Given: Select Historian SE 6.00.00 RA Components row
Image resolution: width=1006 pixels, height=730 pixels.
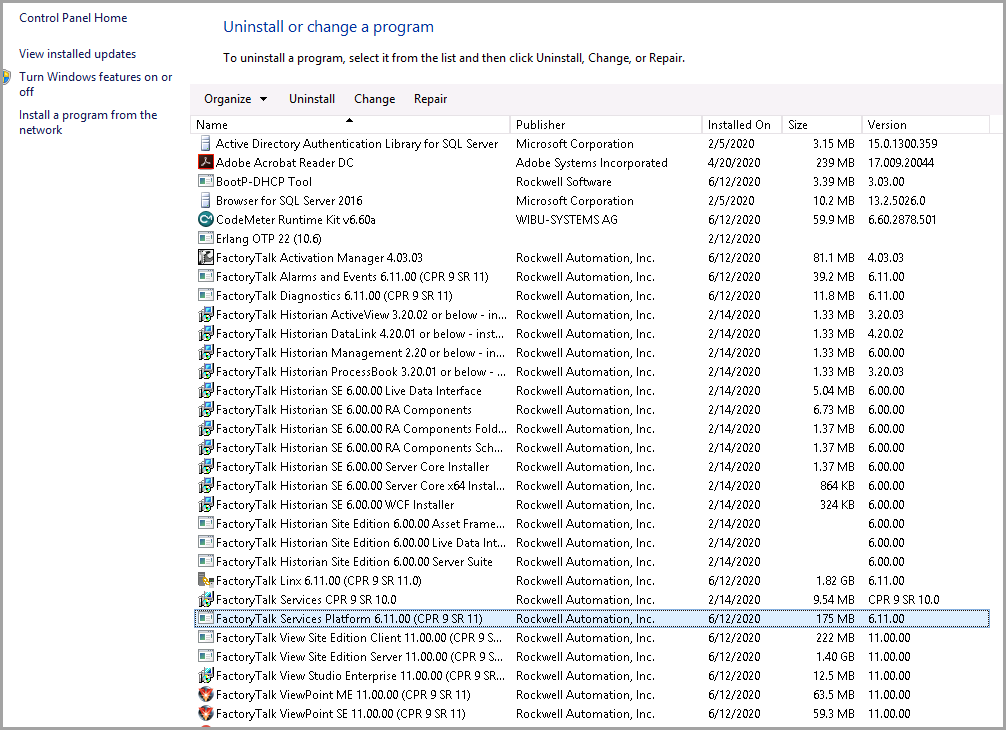Looking at the screenshot, I should click(x=591, y=409).
